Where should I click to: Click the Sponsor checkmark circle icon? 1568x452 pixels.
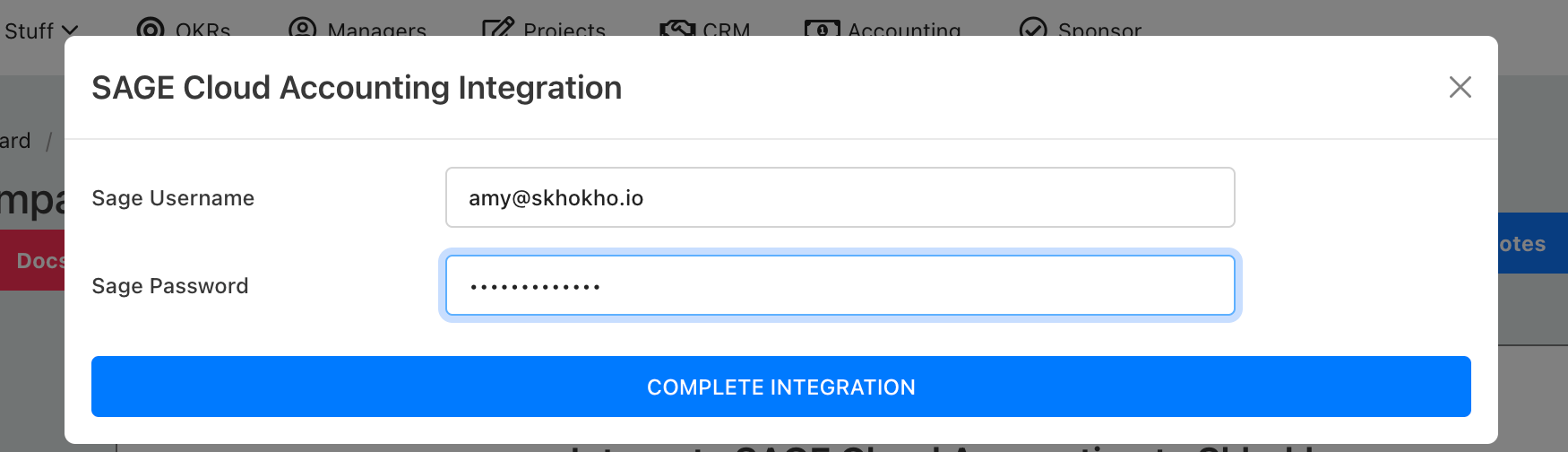[x=1033, y=29]
